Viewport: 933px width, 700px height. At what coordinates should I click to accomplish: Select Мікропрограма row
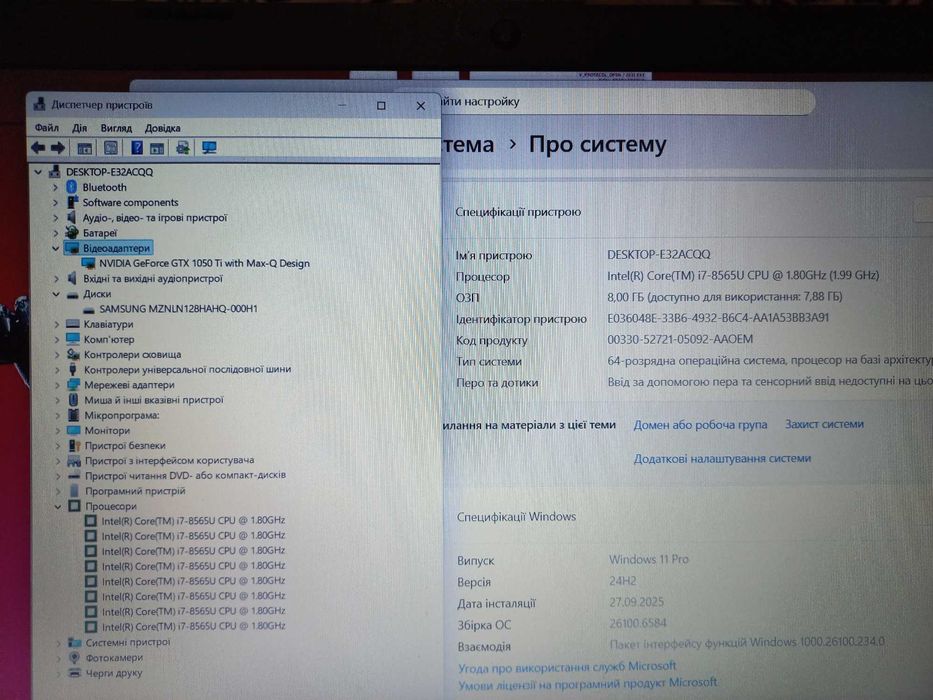pyautogui.click(x=121, y=415)
